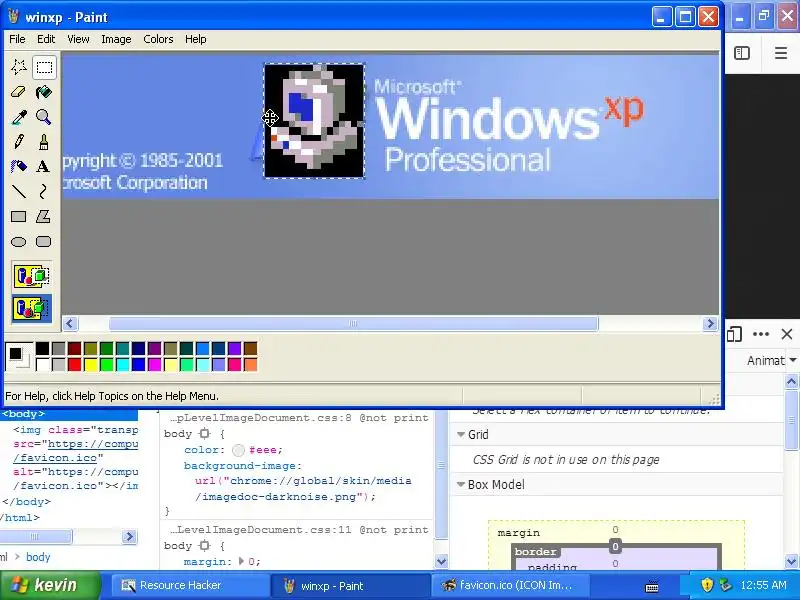The image size is (800, 600).
Task: Click the canvas scroll left arrow
Action: (70, 323)
